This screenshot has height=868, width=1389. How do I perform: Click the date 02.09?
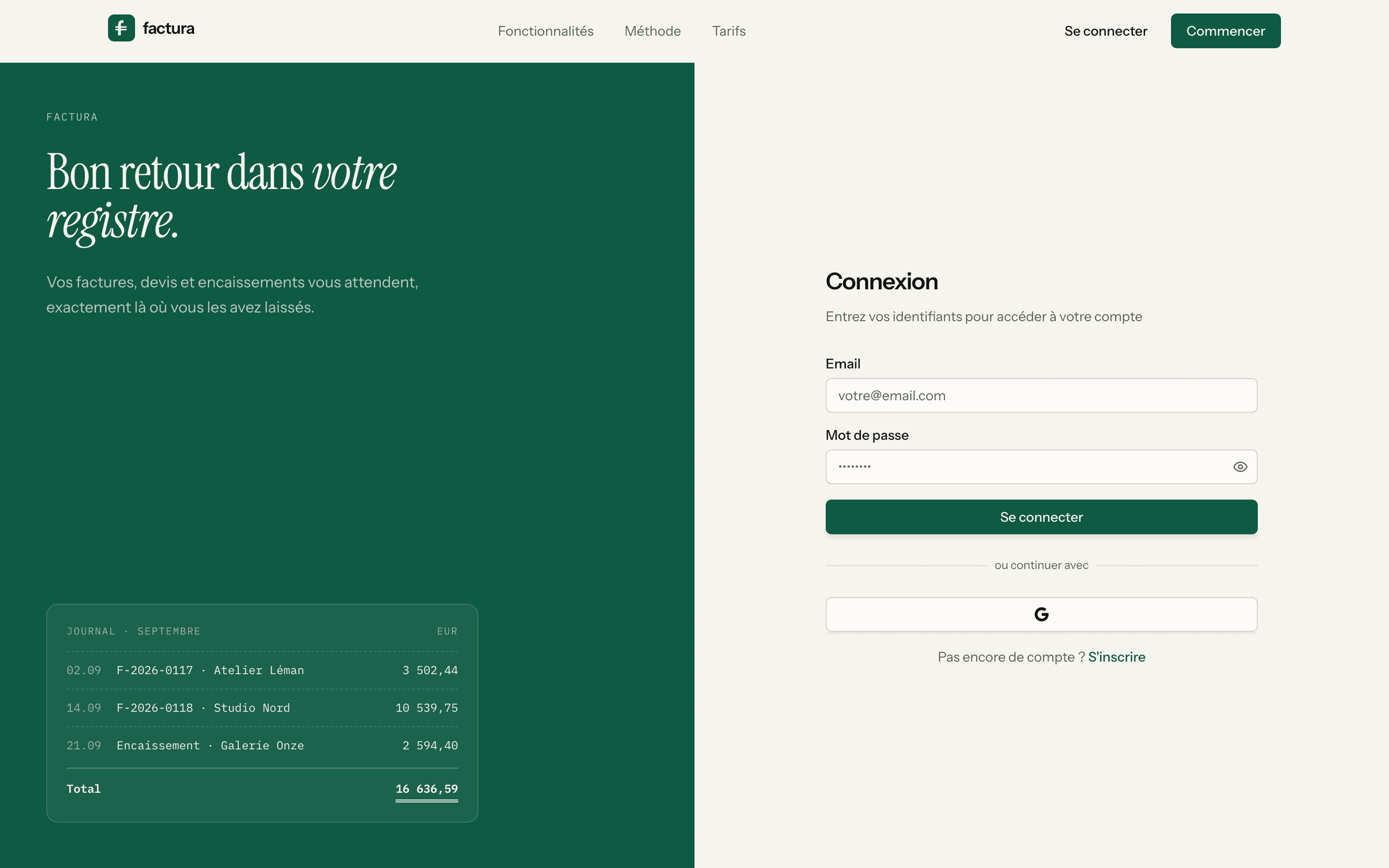point(84,670)
